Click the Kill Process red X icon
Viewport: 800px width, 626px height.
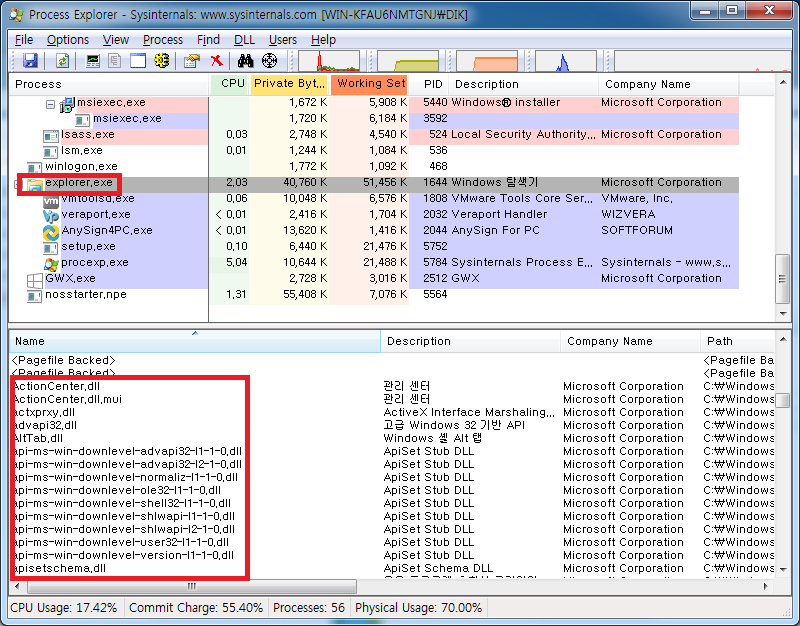coord(216,62)
